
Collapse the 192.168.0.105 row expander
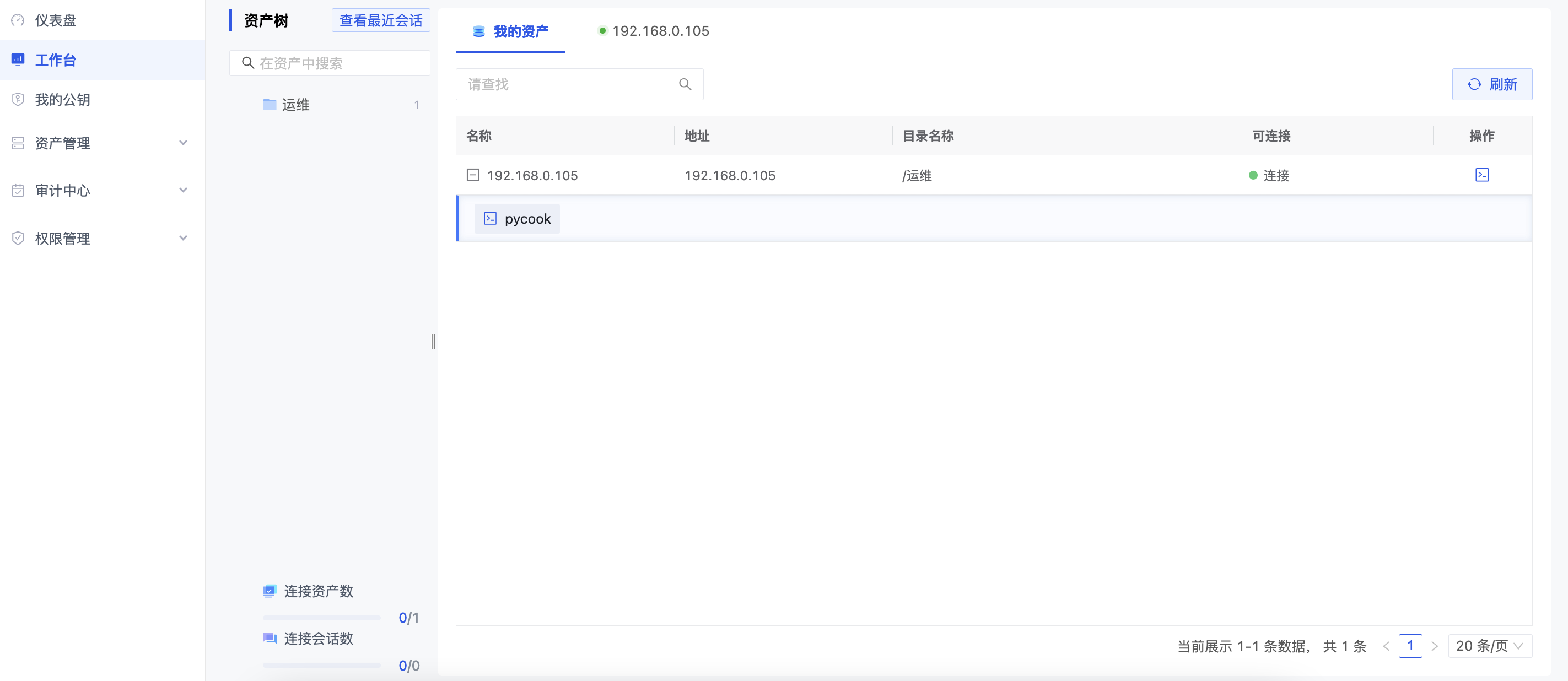tap(473, 175)
